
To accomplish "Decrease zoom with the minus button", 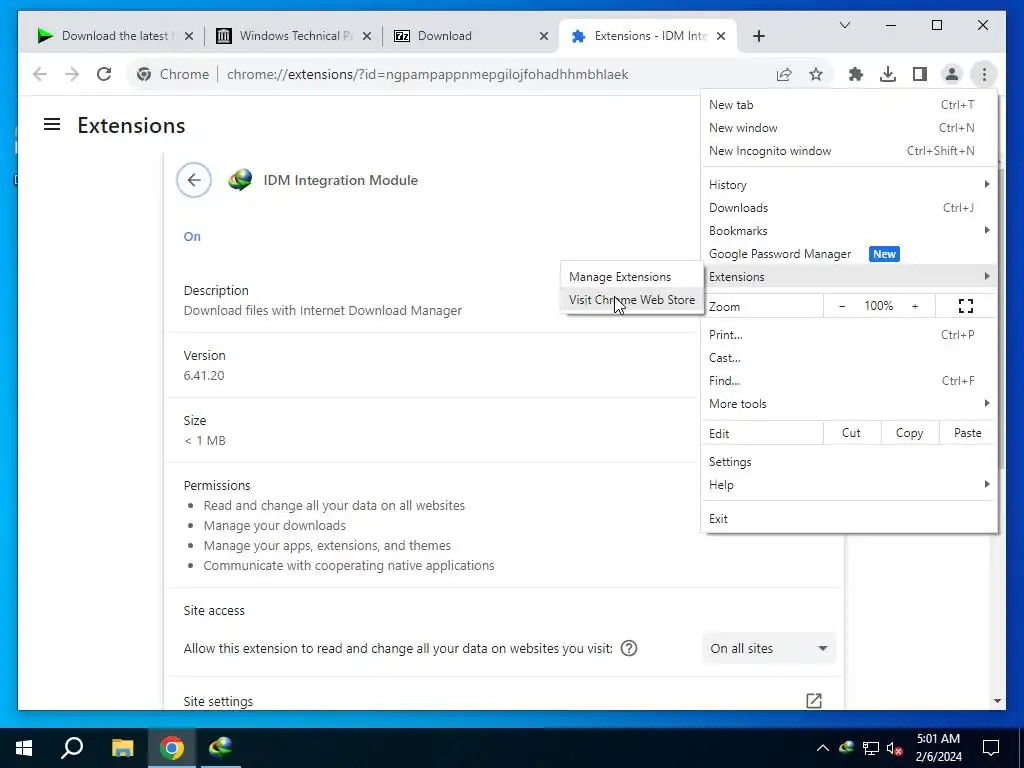I will pos(842,306).
